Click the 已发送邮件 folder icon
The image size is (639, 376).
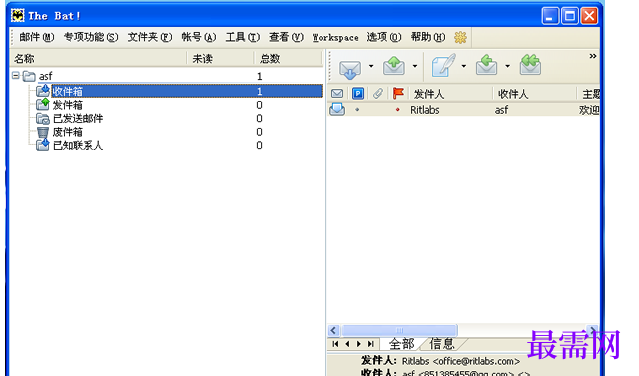43,119
